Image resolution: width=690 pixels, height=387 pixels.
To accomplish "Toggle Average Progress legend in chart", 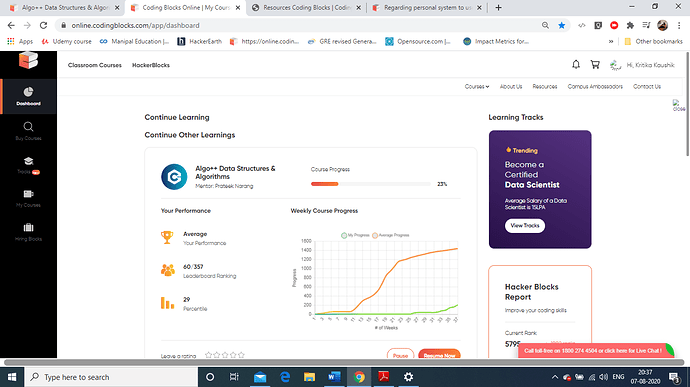I will click(390, 235).
